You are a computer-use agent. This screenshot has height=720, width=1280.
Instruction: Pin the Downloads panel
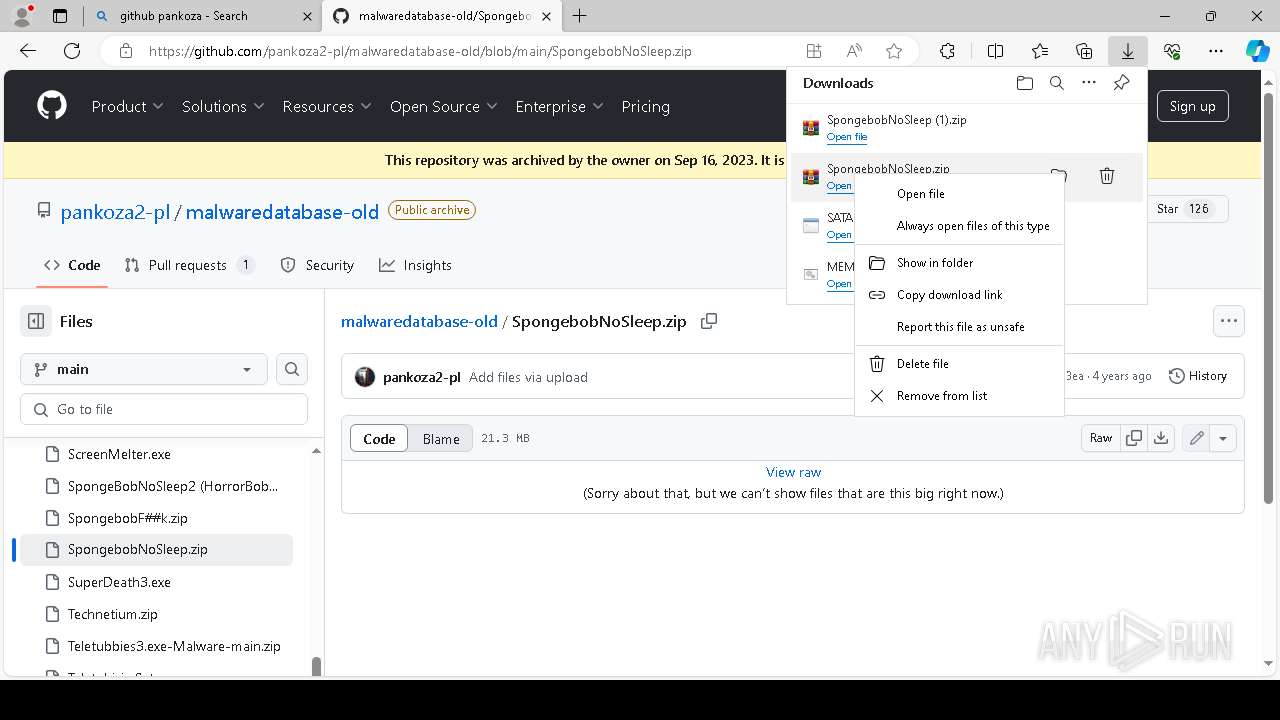pos(1121,83)
